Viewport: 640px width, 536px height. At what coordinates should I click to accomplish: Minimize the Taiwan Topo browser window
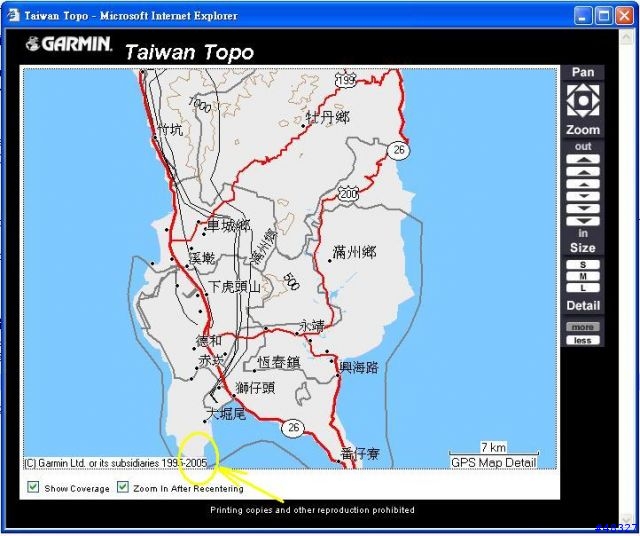point(582,16)
